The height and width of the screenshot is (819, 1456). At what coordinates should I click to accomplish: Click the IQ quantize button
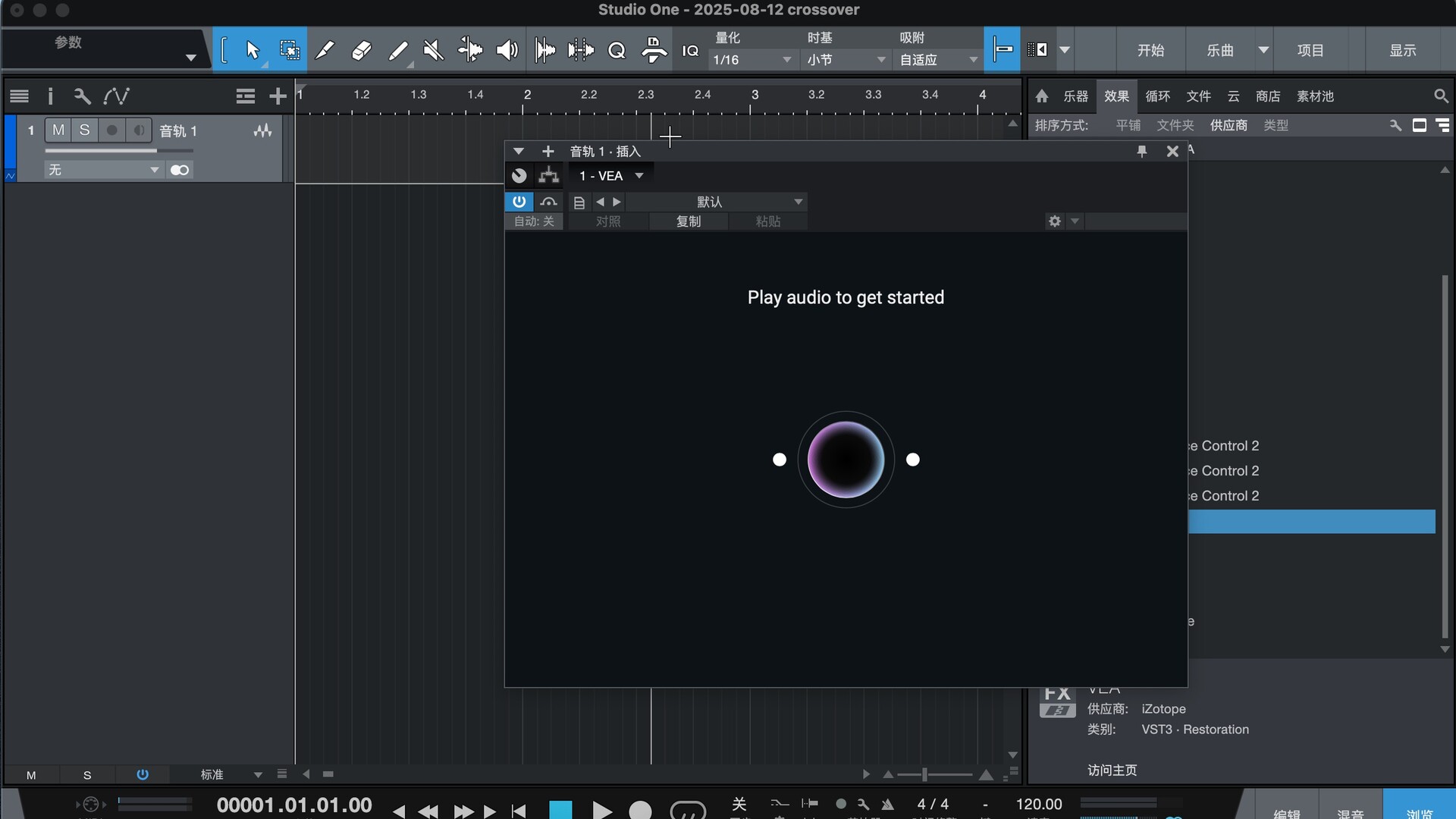pos(690,50)
